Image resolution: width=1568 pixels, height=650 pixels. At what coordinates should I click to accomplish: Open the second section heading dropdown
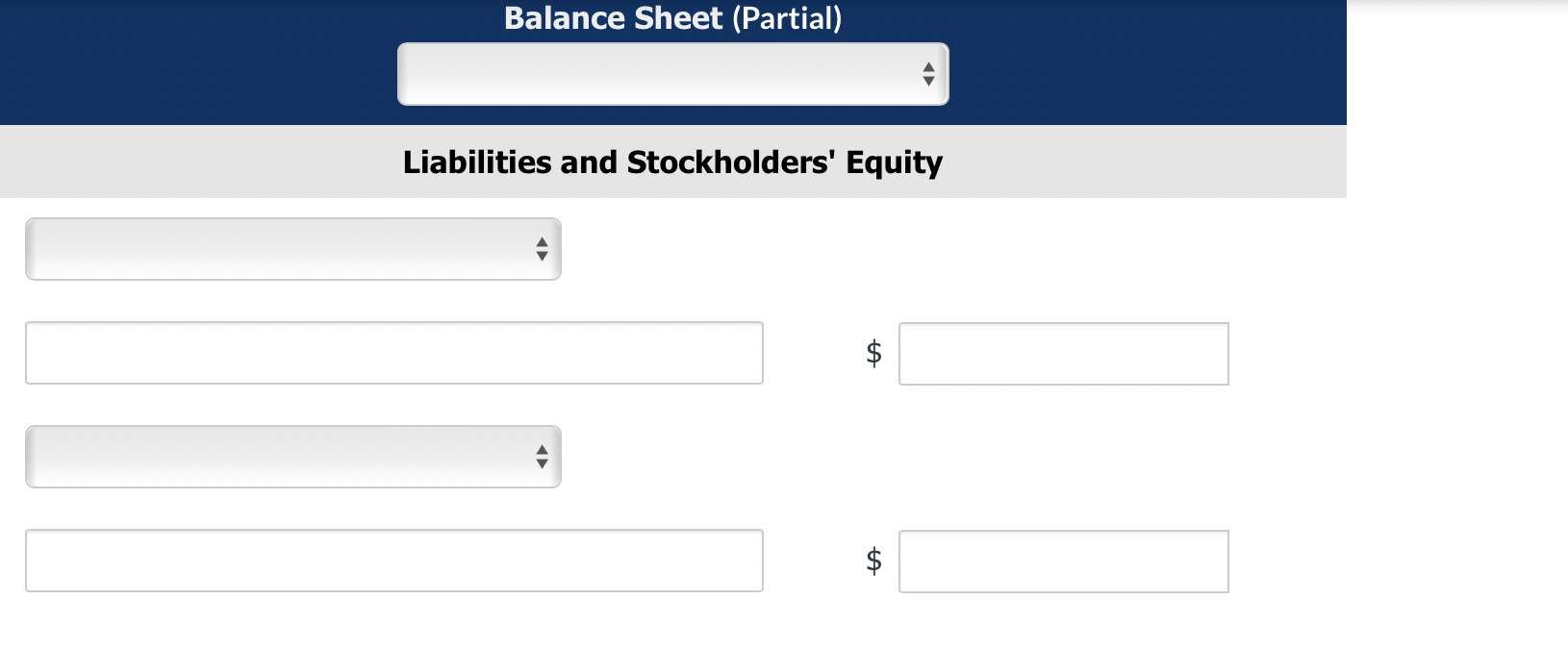click(x=293, y=457)
